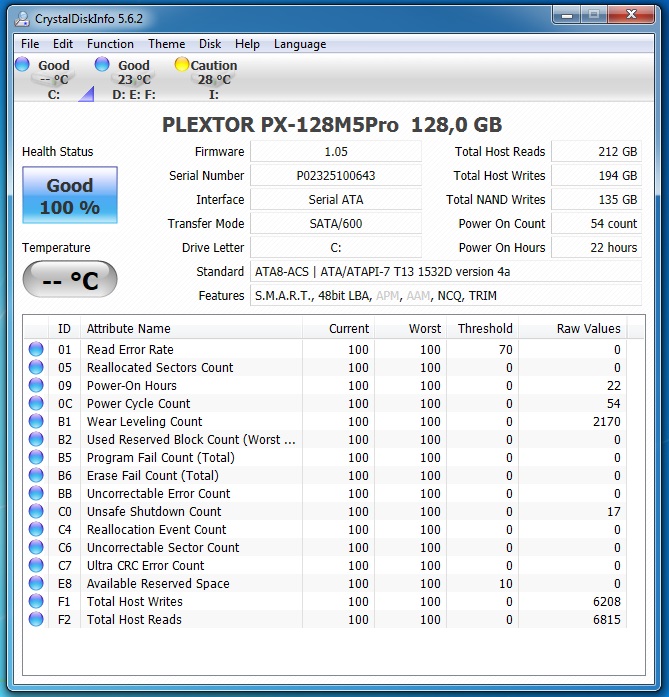Open the Disk menu

pos(210,44)
